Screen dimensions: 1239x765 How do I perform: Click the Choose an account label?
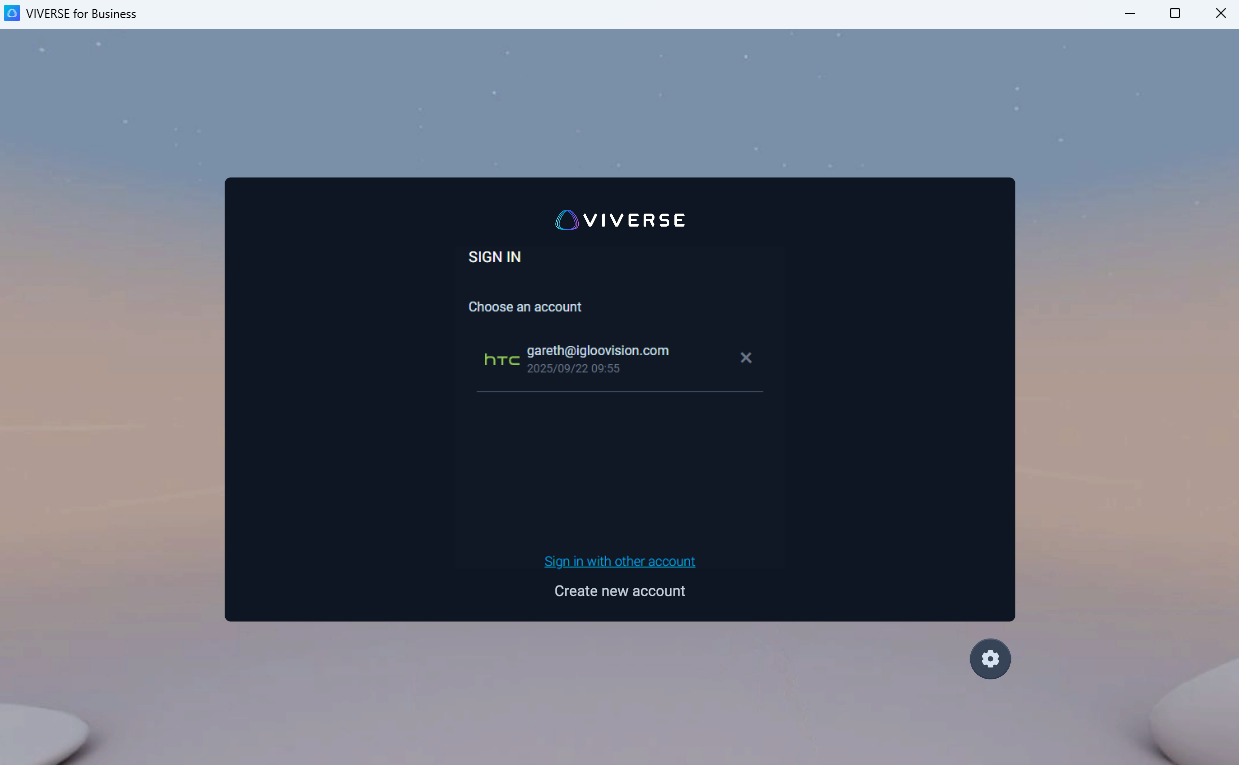[524, 307]
